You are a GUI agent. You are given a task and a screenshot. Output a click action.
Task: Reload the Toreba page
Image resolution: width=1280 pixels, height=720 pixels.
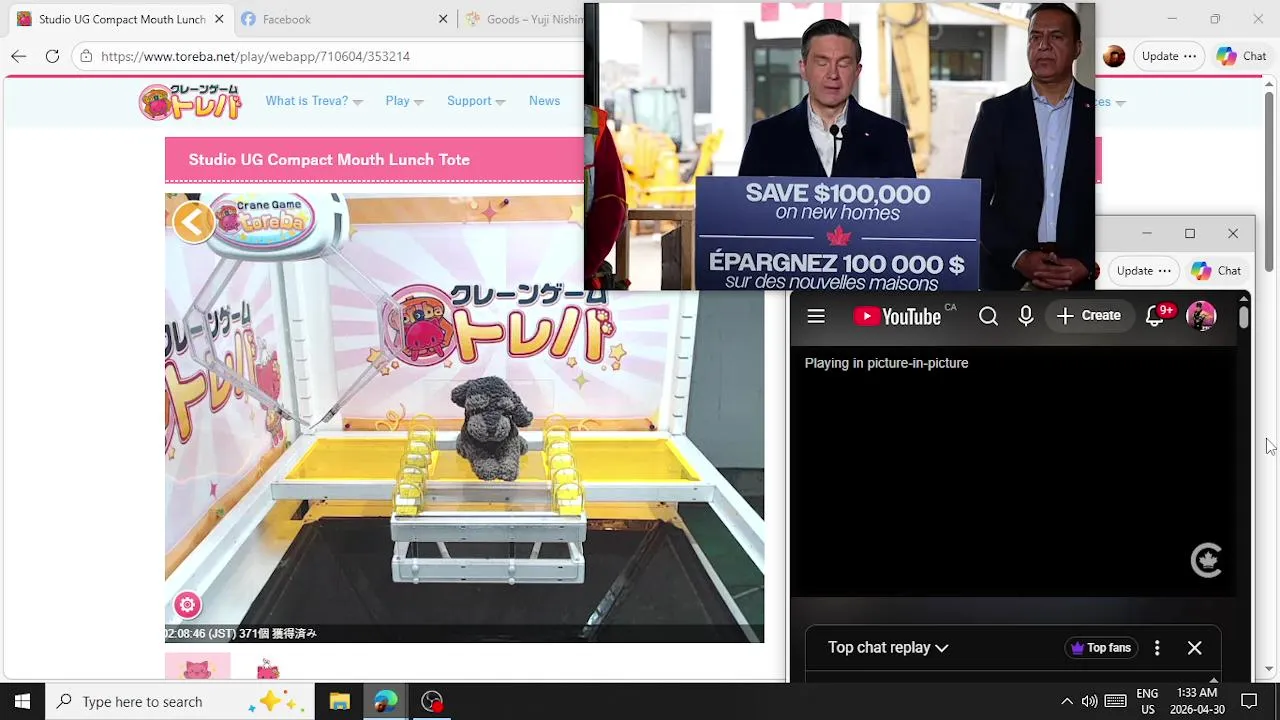[x=52, y=56]
